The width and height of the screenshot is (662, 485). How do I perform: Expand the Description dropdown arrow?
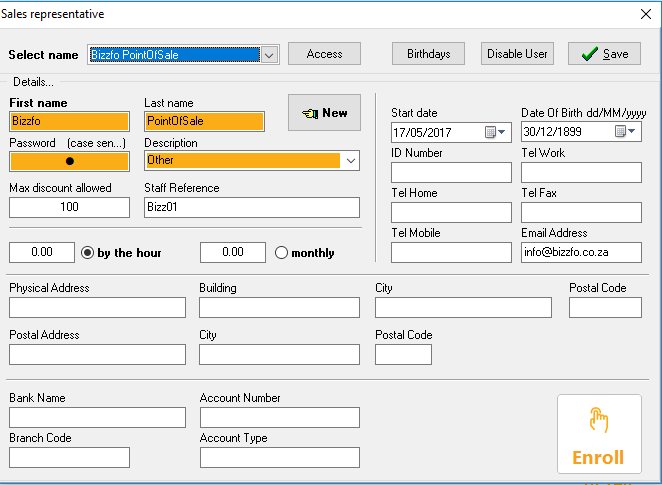[x=350, y=160]
